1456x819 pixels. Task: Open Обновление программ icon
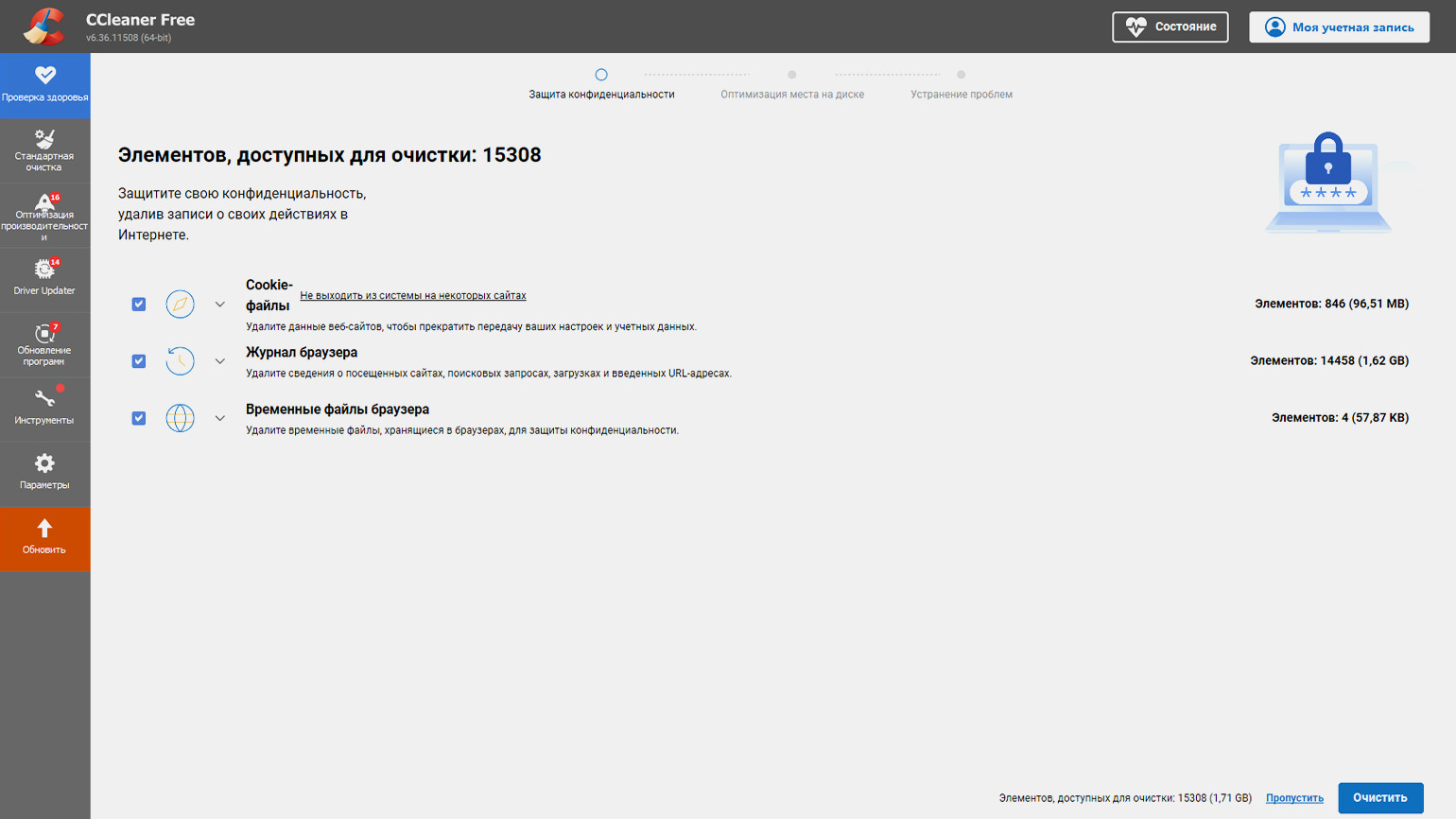pos(44,334)
